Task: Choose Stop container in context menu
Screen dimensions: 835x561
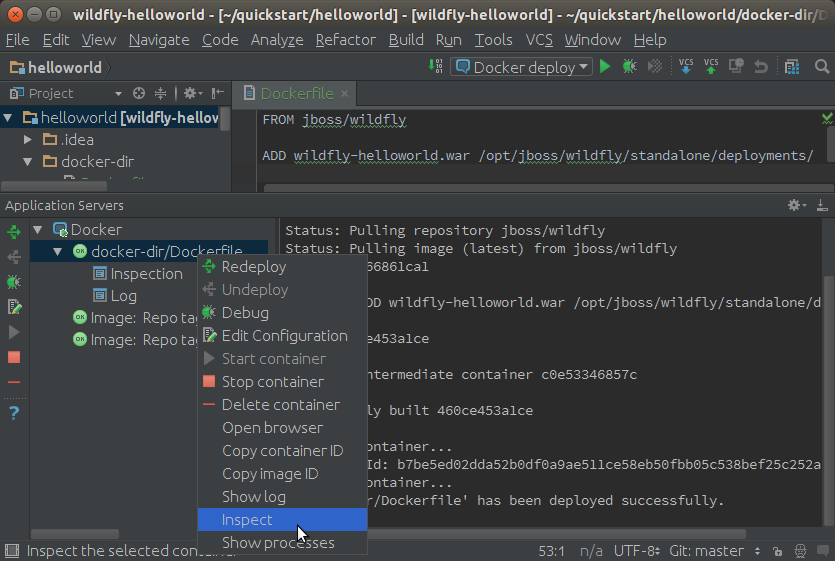Action: [x=272, y=382]
